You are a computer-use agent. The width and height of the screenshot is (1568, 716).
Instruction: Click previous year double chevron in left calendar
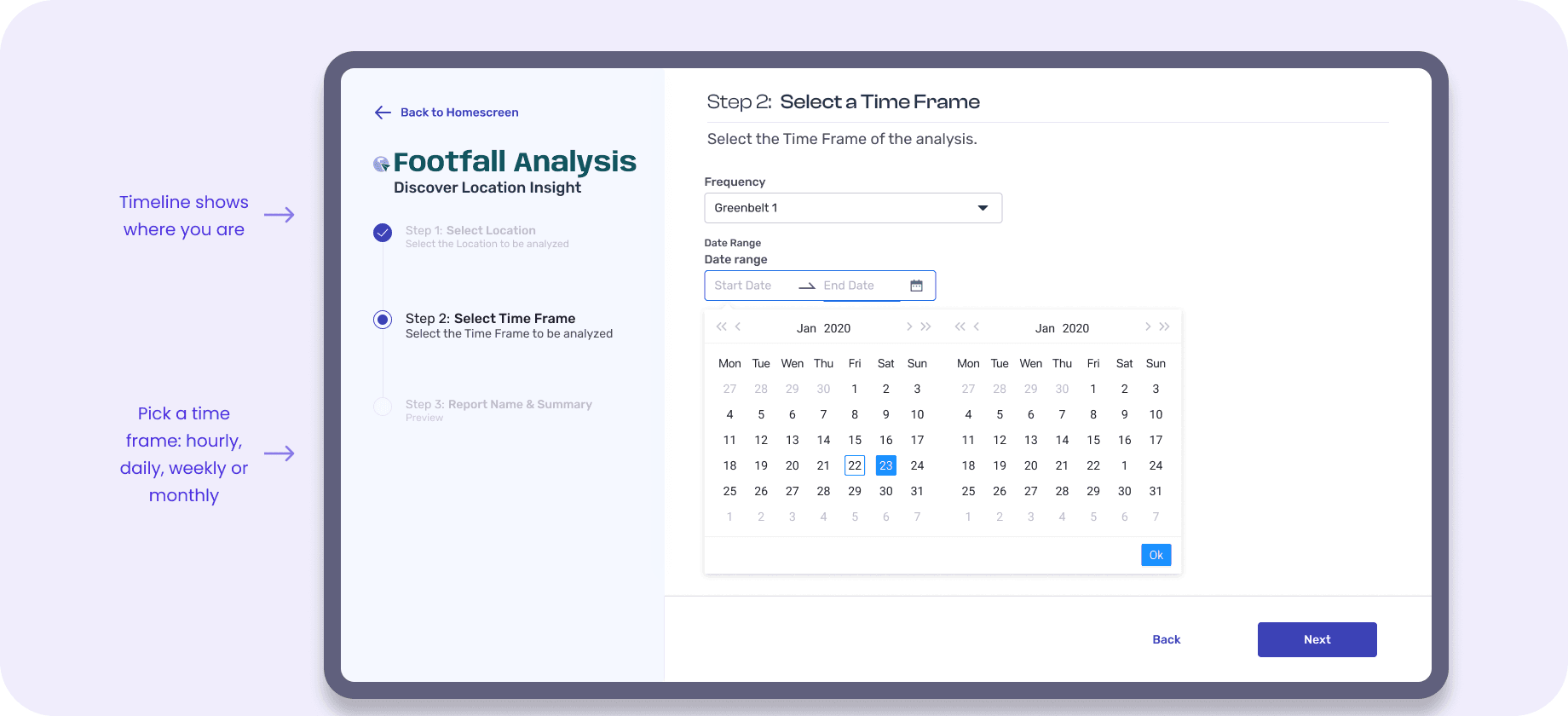721,326
